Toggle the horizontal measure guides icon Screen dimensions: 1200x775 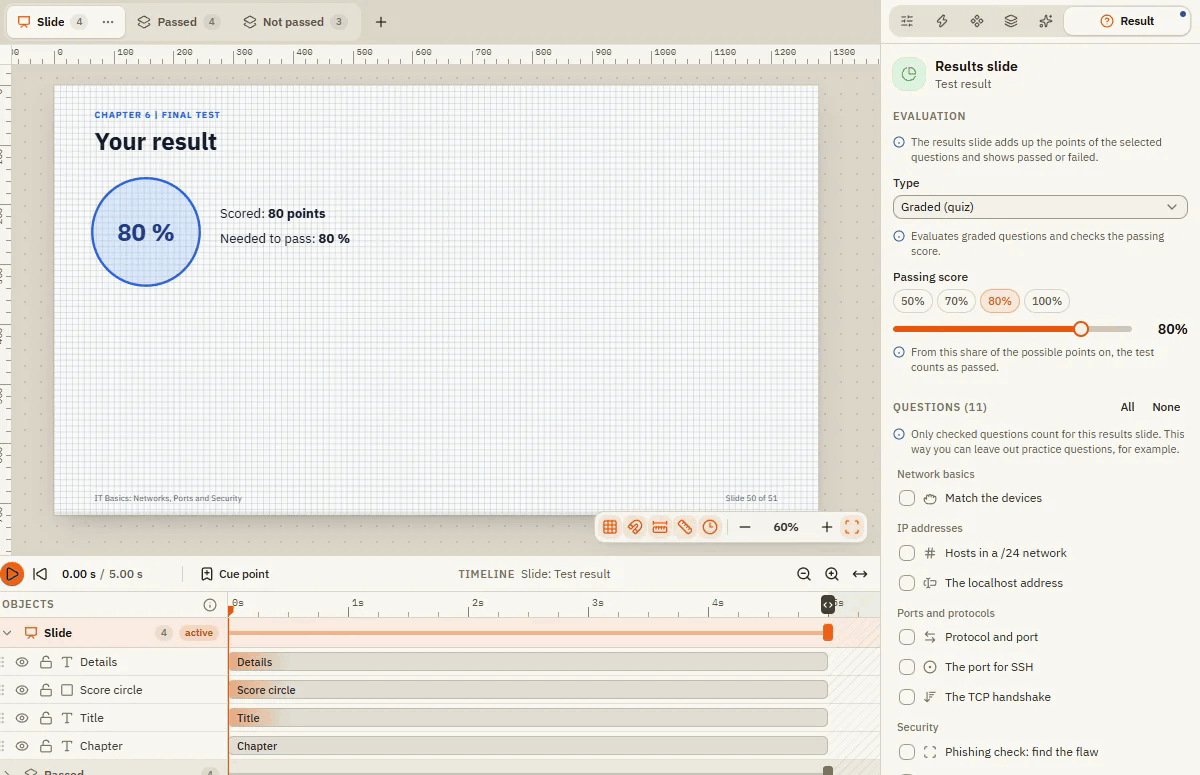(660, 527)
